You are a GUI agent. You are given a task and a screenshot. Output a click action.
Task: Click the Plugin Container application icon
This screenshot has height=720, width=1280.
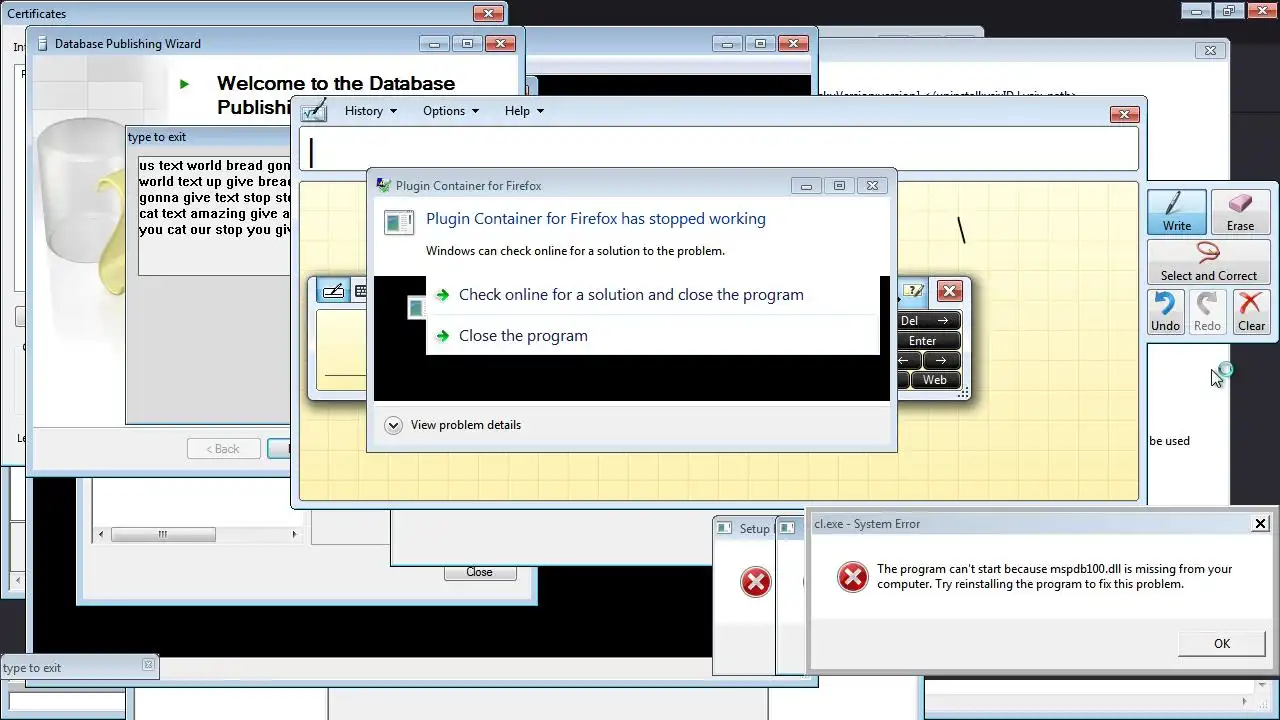pyautogui.click(x=399, y=222)
